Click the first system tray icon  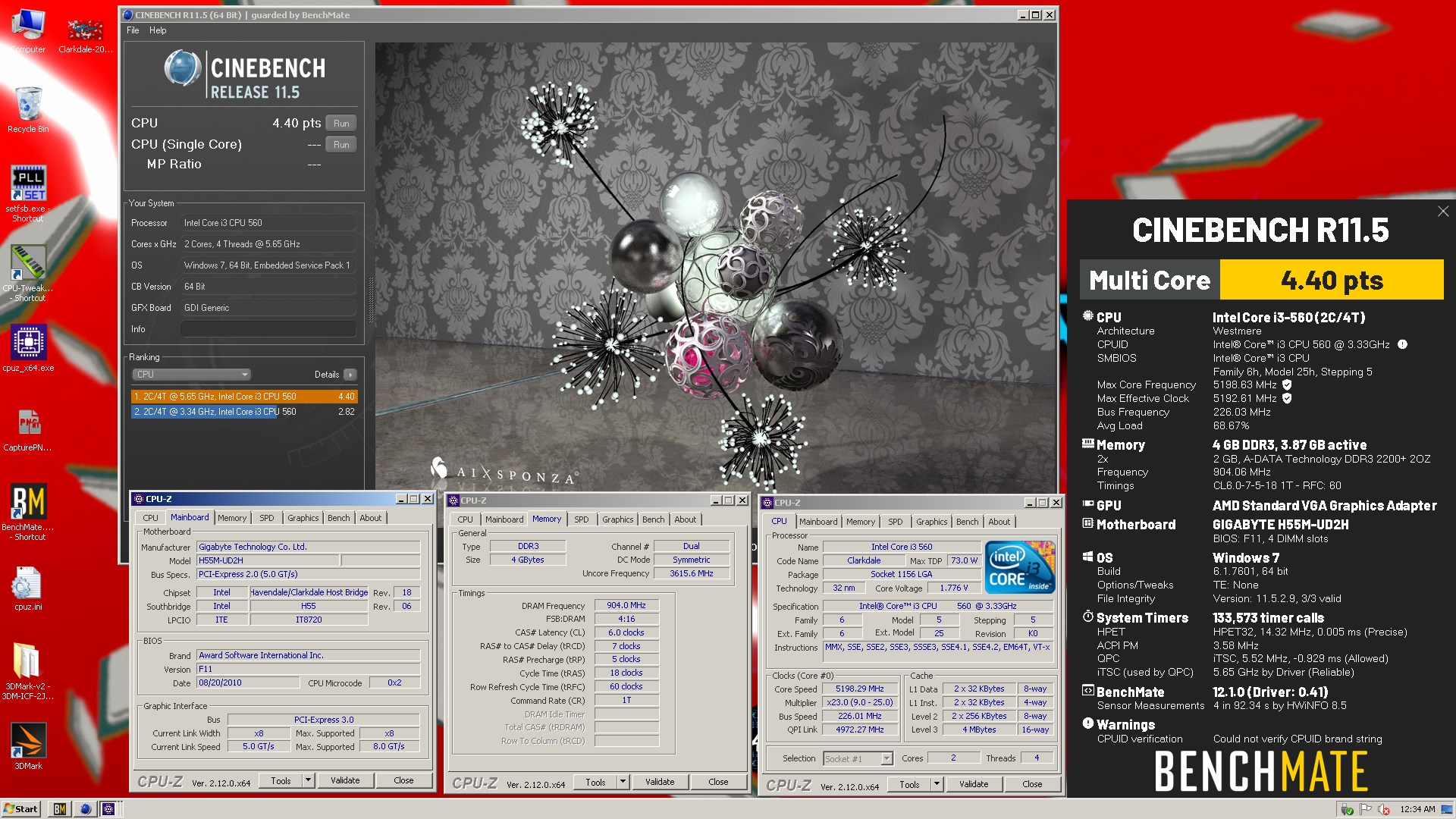(1347, 809)
